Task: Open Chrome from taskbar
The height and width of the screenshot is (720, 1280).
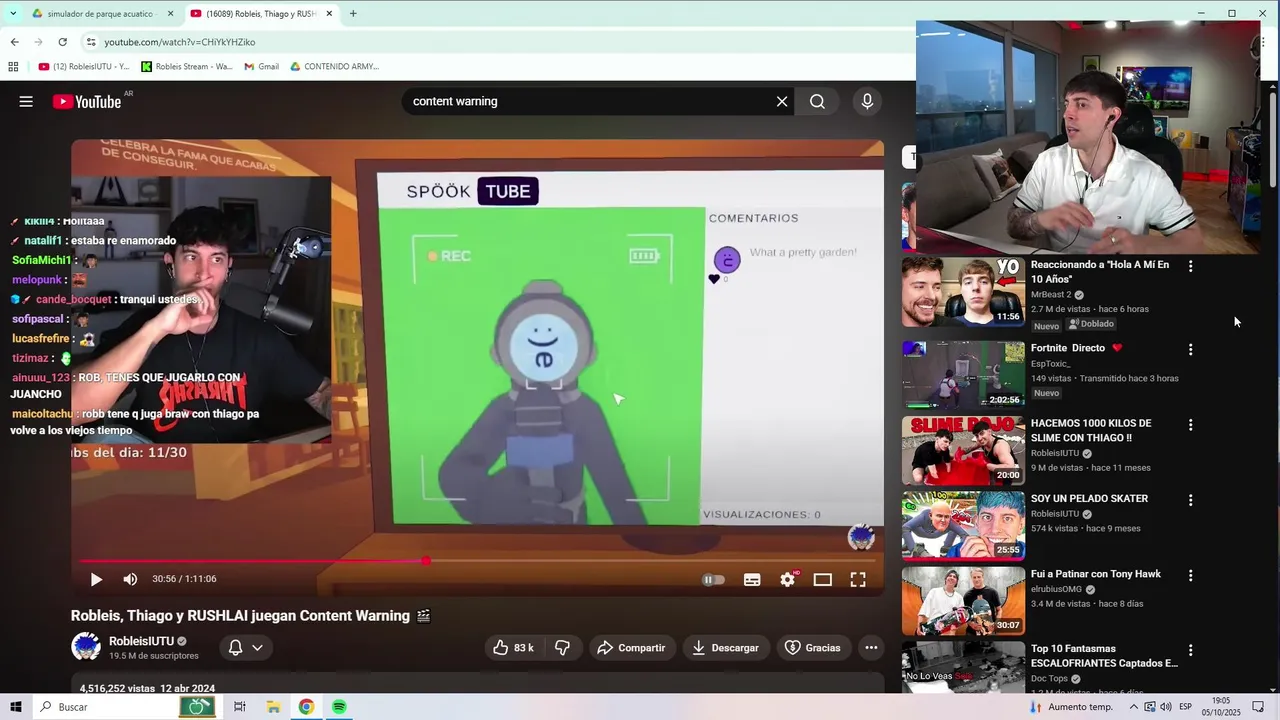Action: 306,707
